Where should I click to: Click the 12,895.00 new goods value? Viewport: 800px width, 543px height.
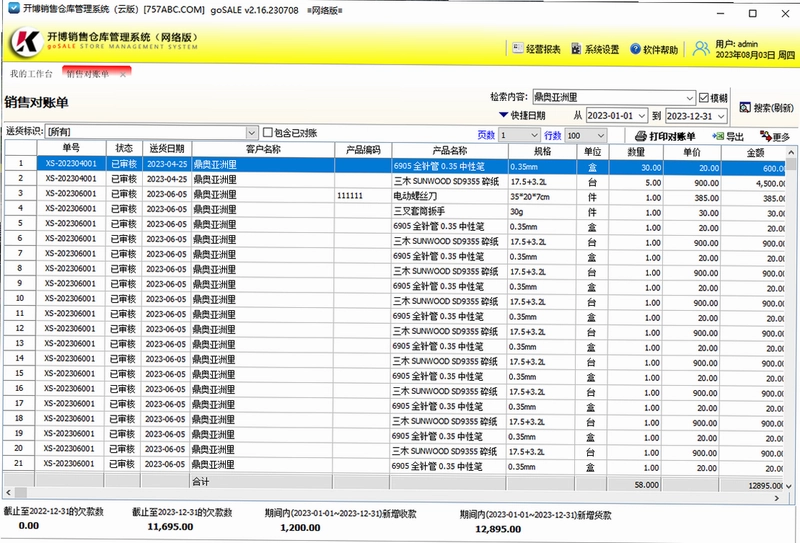498,529
